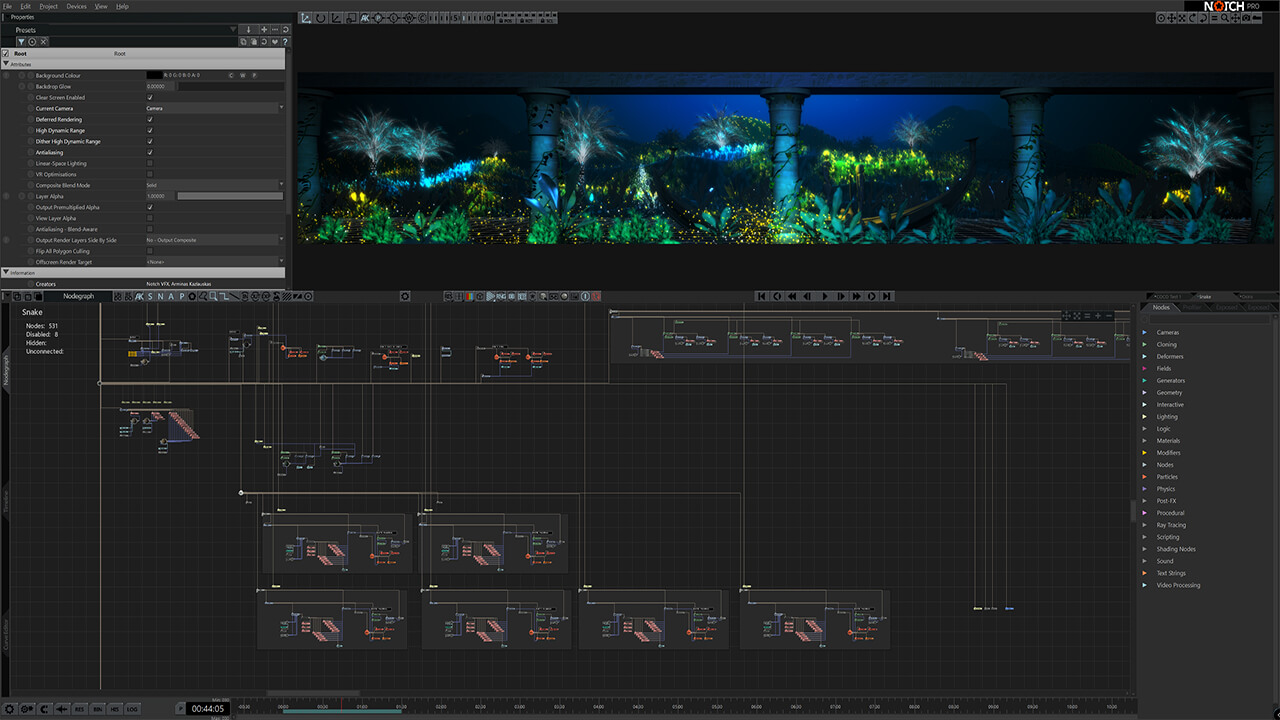Open the Current Camera dropdown
This screenshot has width=1280, height=720.
215,108
